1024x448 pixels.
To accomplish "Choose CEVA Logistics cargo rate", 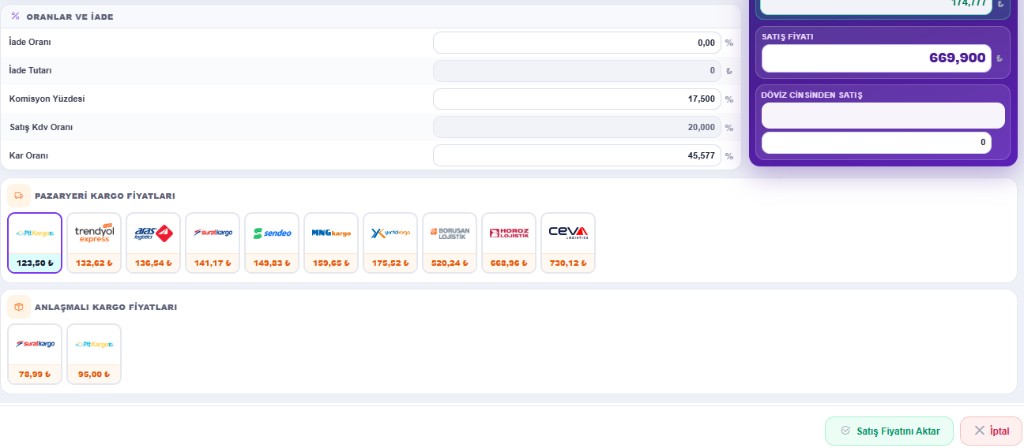I will (x=568, y=243).
